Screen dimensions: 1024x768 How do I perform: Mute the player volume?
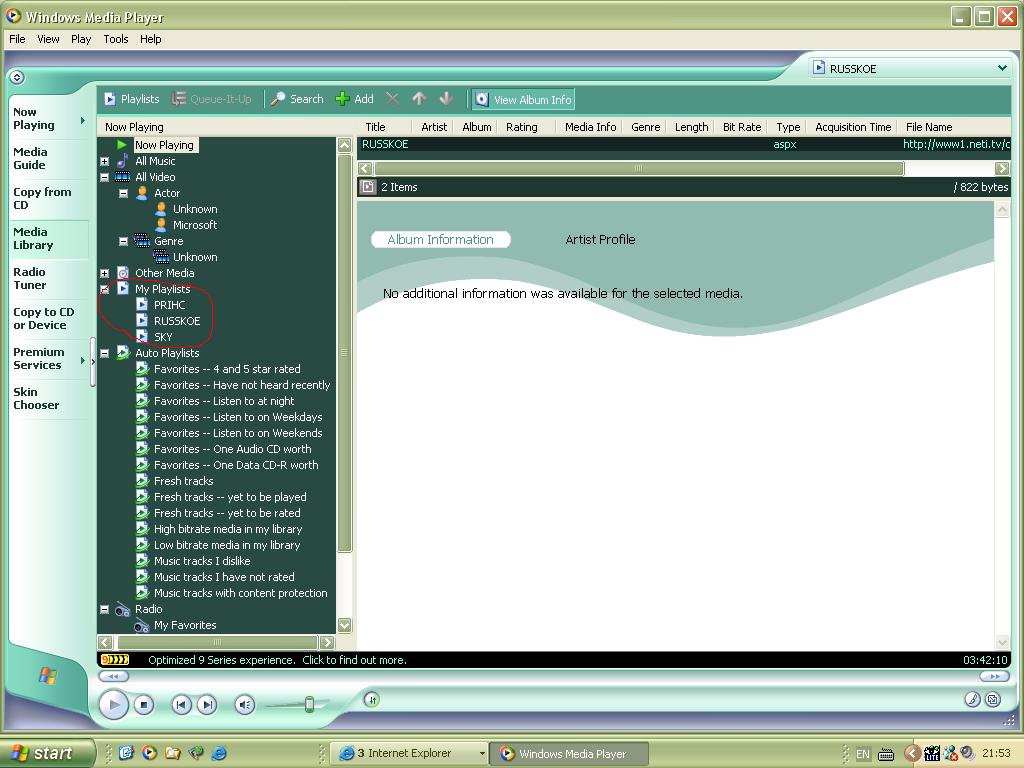pos(245,705)
